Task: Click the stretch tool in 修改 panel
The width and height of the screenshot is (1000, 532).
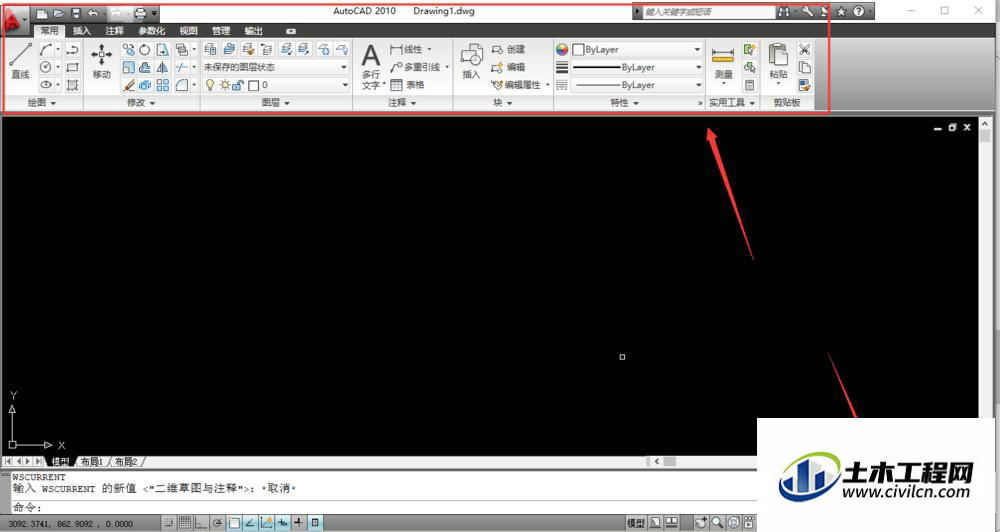Action: [x=163, y=50]
